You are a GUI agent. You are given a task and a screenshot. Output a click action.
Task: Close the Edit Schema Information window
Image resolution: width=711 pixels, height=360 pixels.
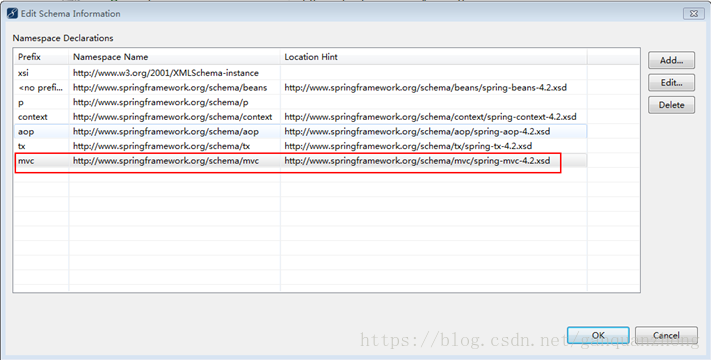point(694,14)
